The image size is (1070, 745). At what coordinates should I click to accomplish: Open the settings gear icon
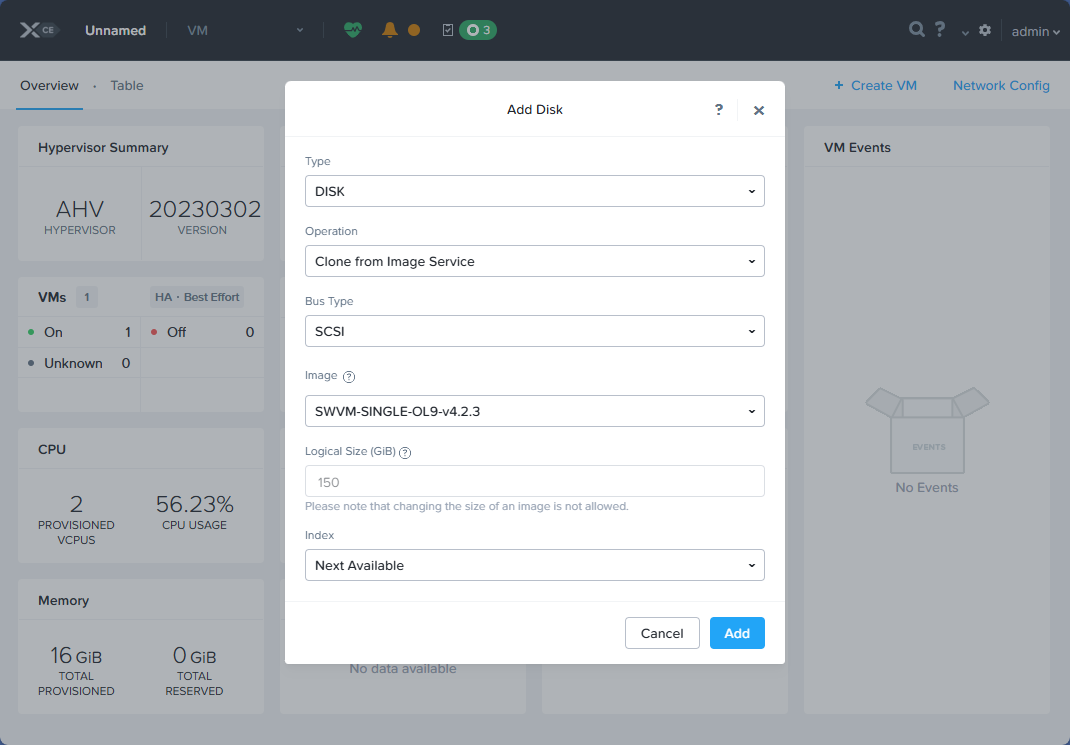click(984, 31)
